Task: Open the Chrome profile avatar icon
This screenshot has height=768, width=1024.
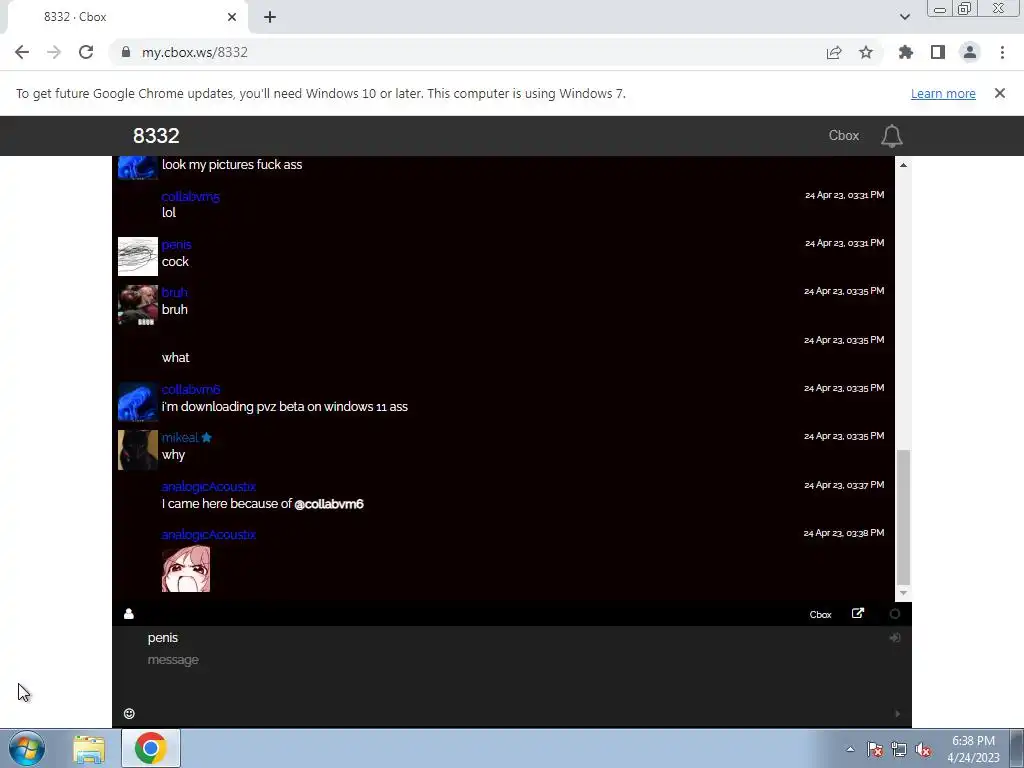Action: click(x=970, y=52)
